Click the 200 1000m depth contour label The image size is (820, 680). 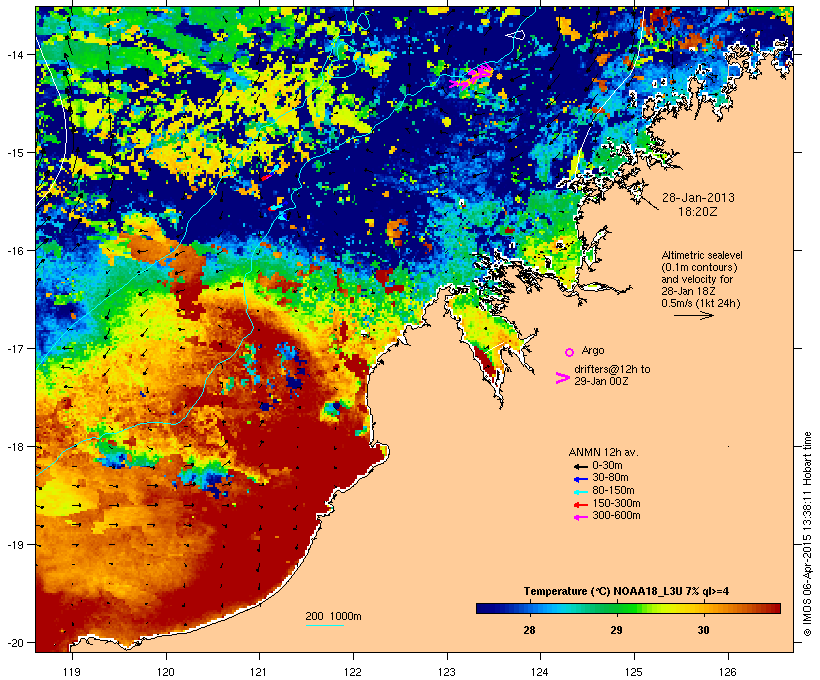tap(333, 616)
